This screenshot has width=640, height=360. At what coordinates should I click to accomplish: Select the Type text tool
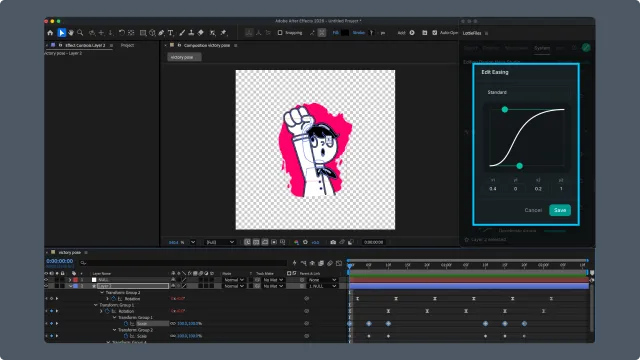click(x=171, y=33)
